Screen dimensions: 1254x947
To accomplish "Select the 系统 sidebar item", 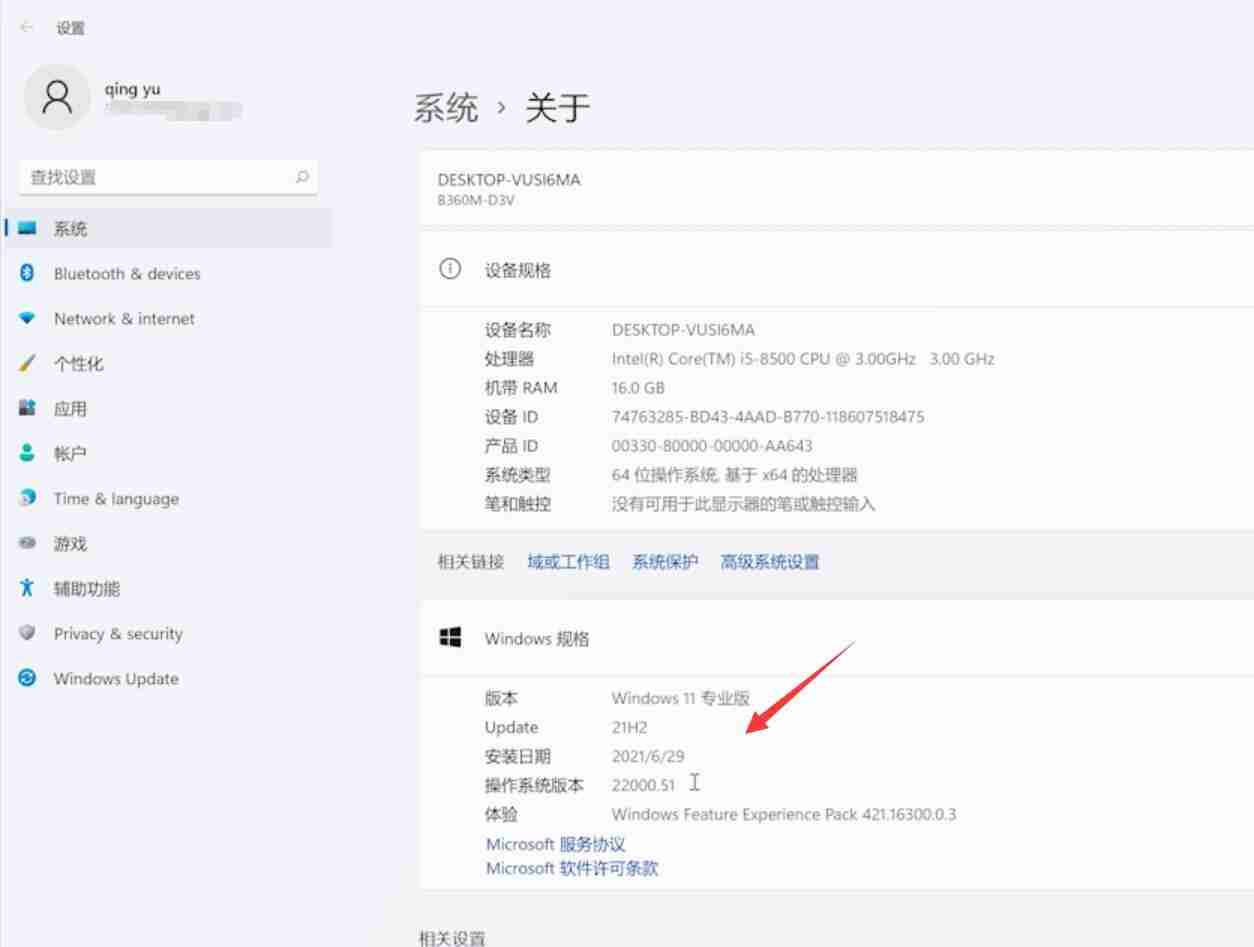I will pos(67,228).
